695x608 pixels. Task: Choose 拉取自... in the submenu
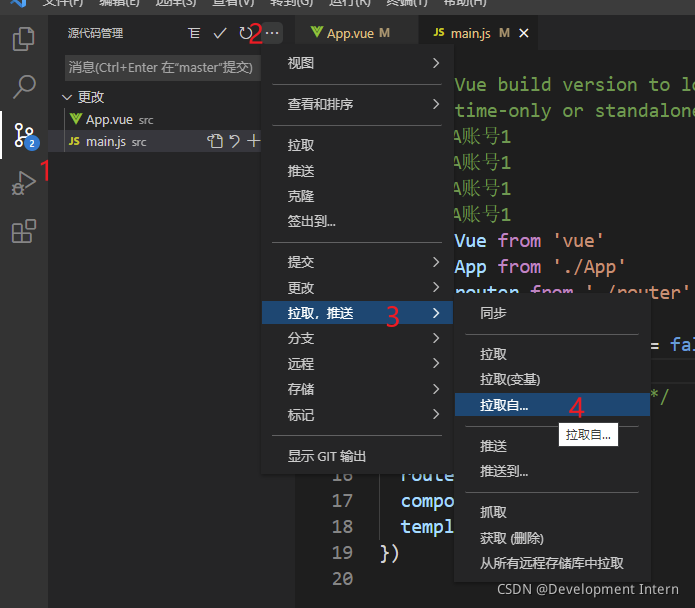tap(552, 405)
